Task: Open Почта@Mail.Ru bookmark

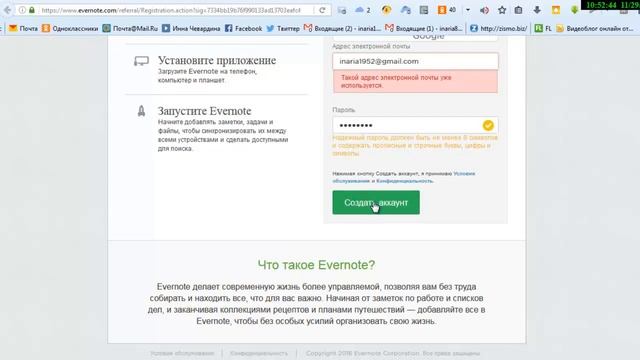Action: coord(130,28)
